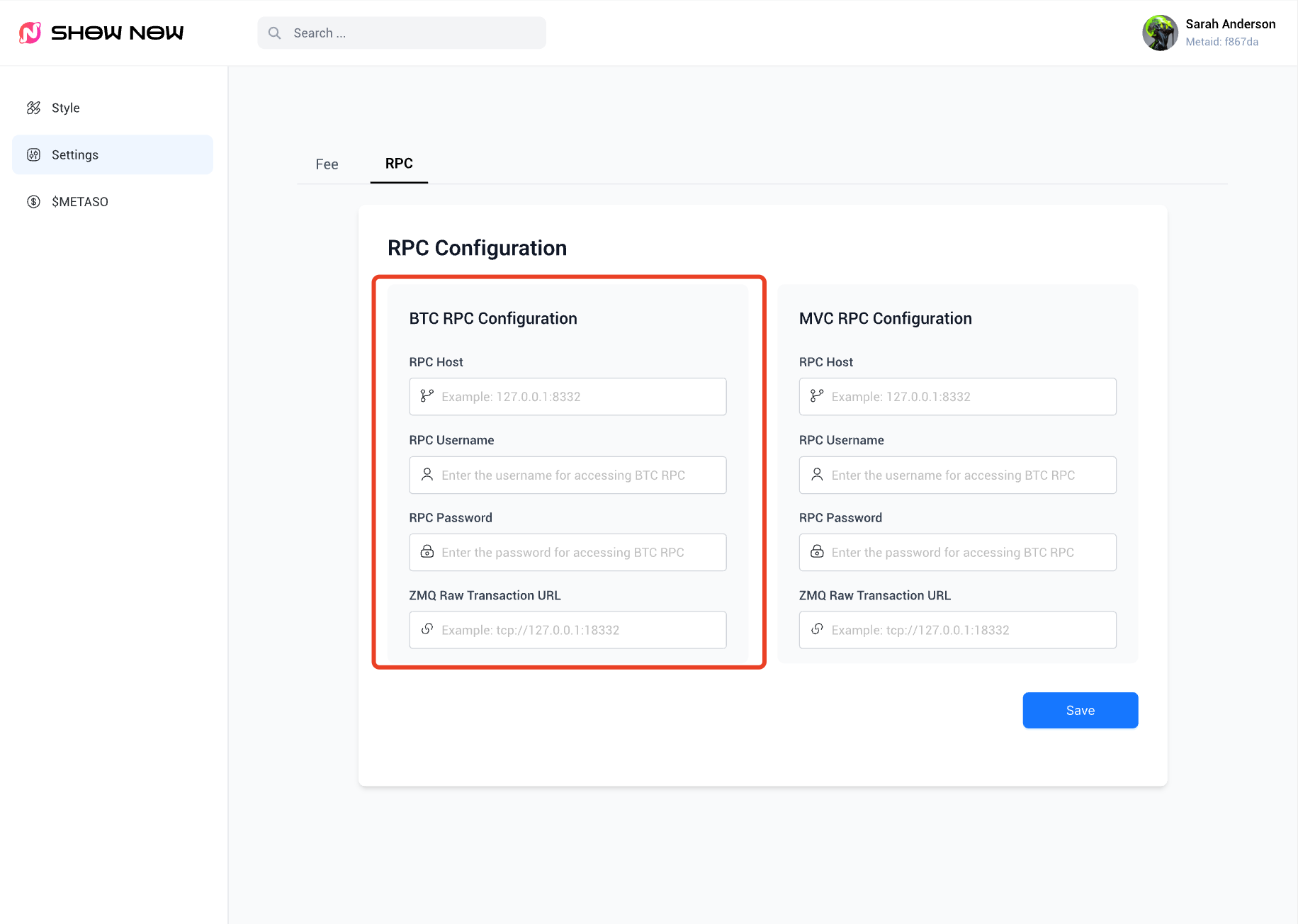Click the Sarah Anderson username text

click(x=1230, y=24)
